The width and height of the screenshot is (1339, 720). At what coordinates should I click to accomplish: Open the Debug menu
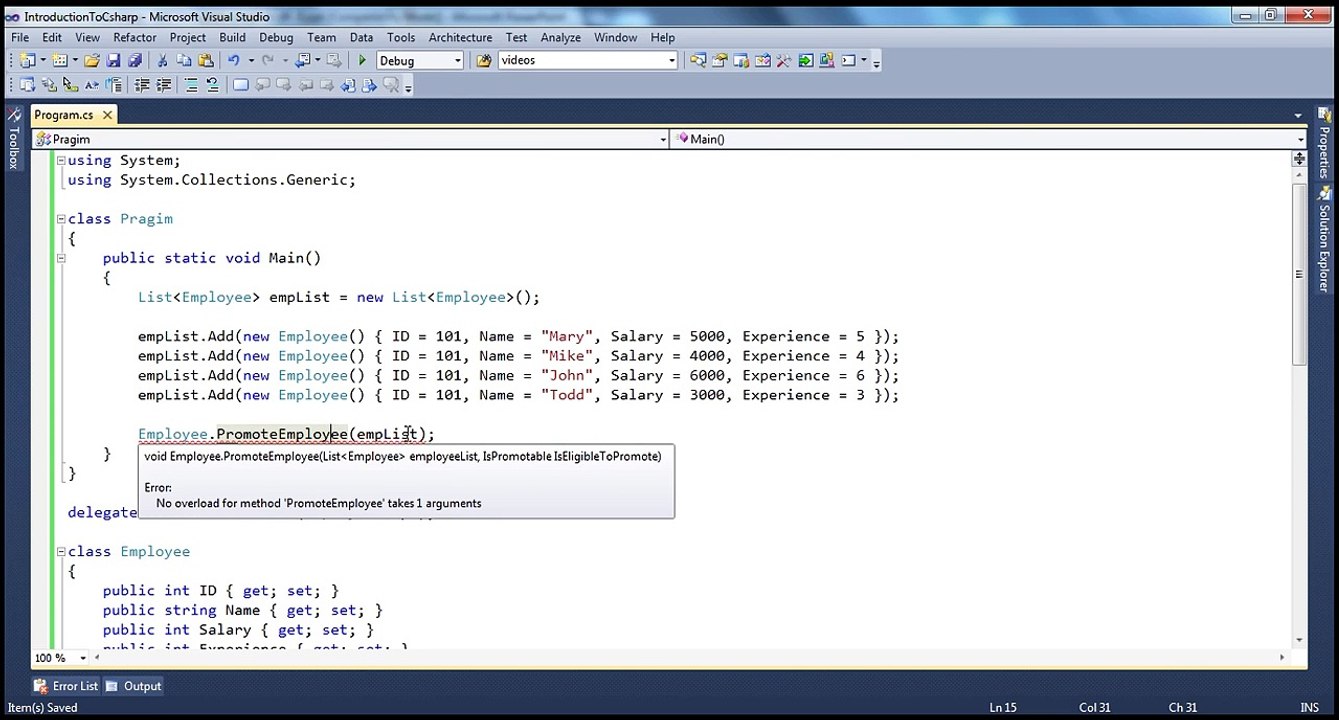pos(276,37)
